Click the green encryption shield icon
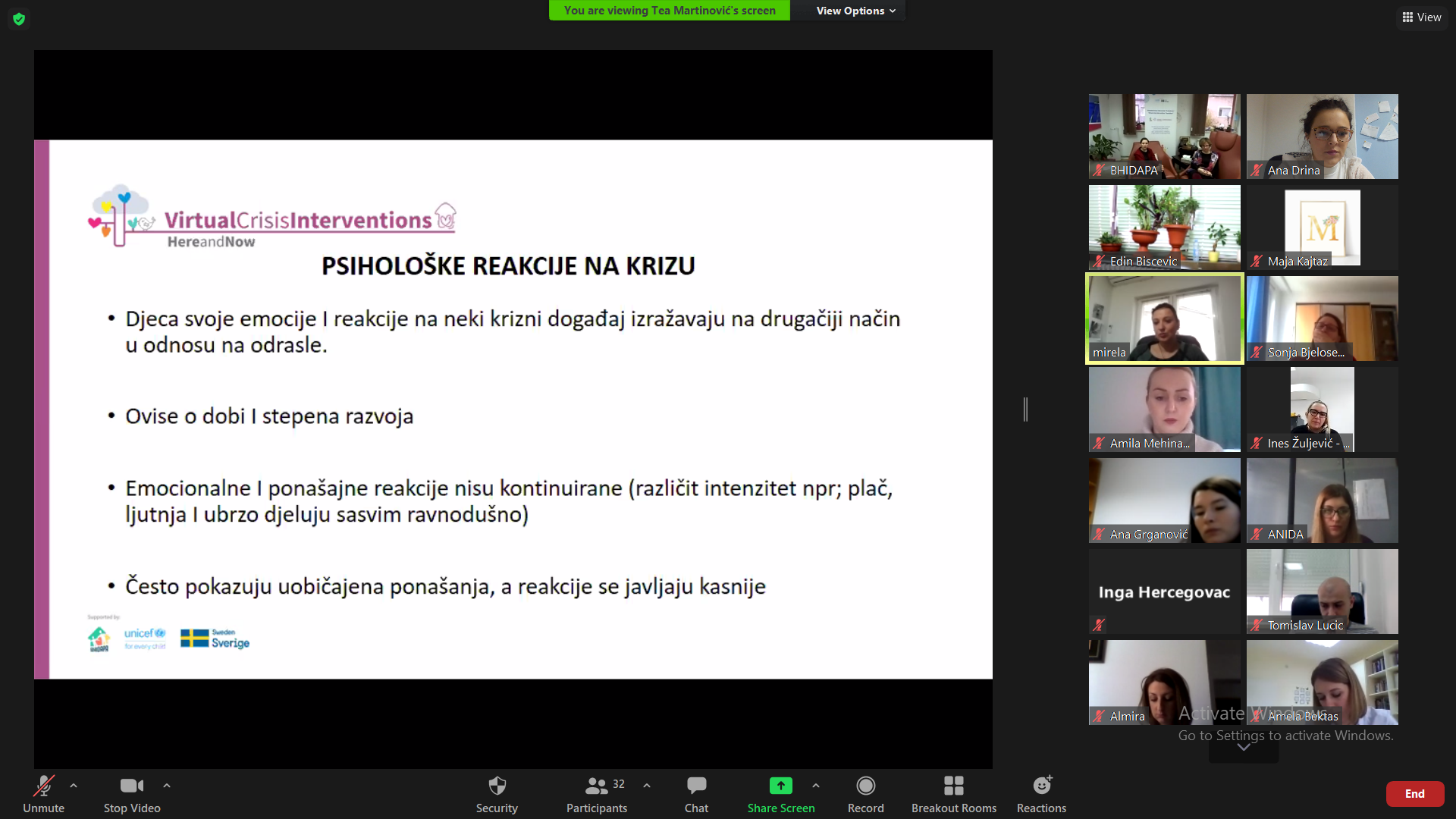The image size is (1456, 819). pyautogui.click(x=19, y=19)
